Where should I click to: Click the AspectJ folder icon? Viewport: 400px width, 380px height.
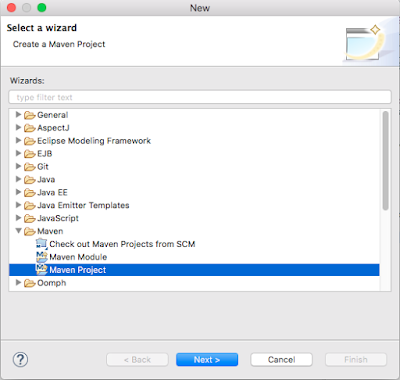pos(30,128)
